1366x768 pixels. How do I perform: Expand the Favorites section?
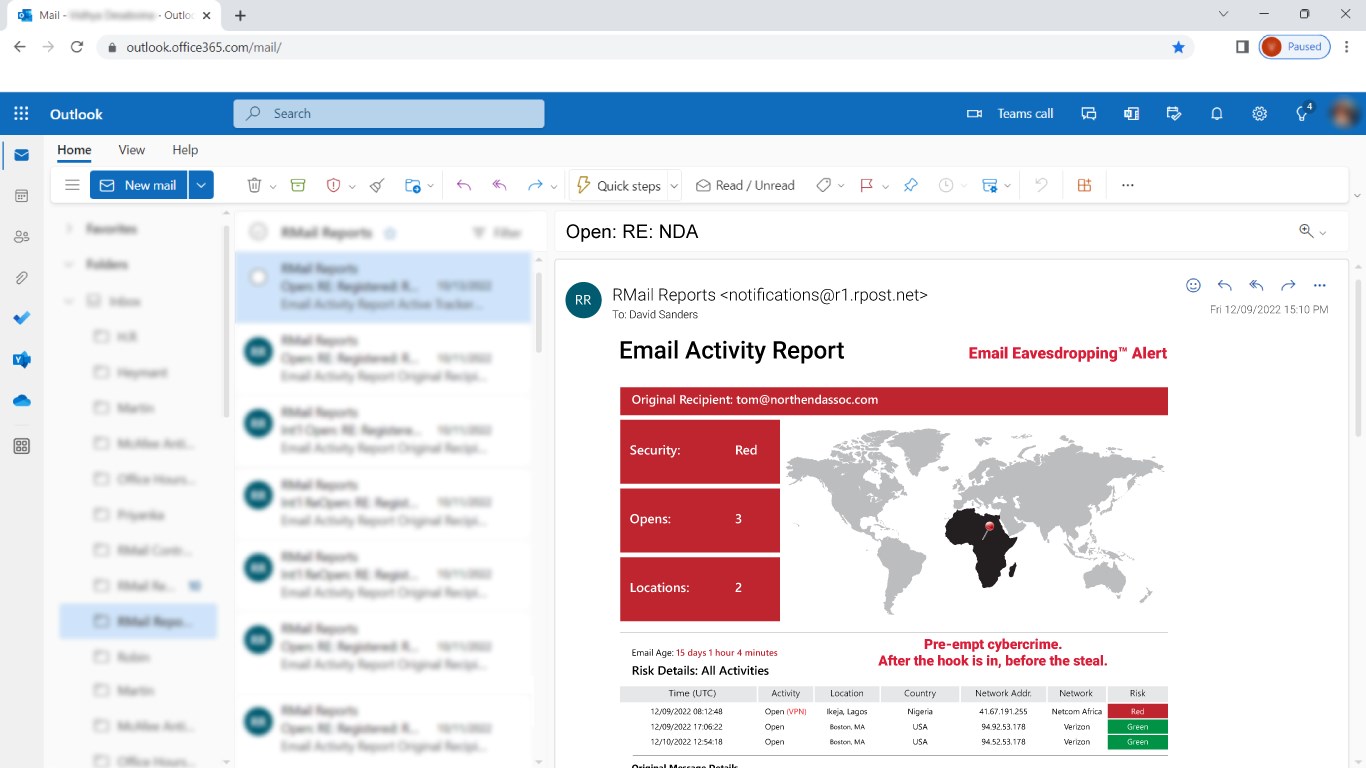[69, 229]
